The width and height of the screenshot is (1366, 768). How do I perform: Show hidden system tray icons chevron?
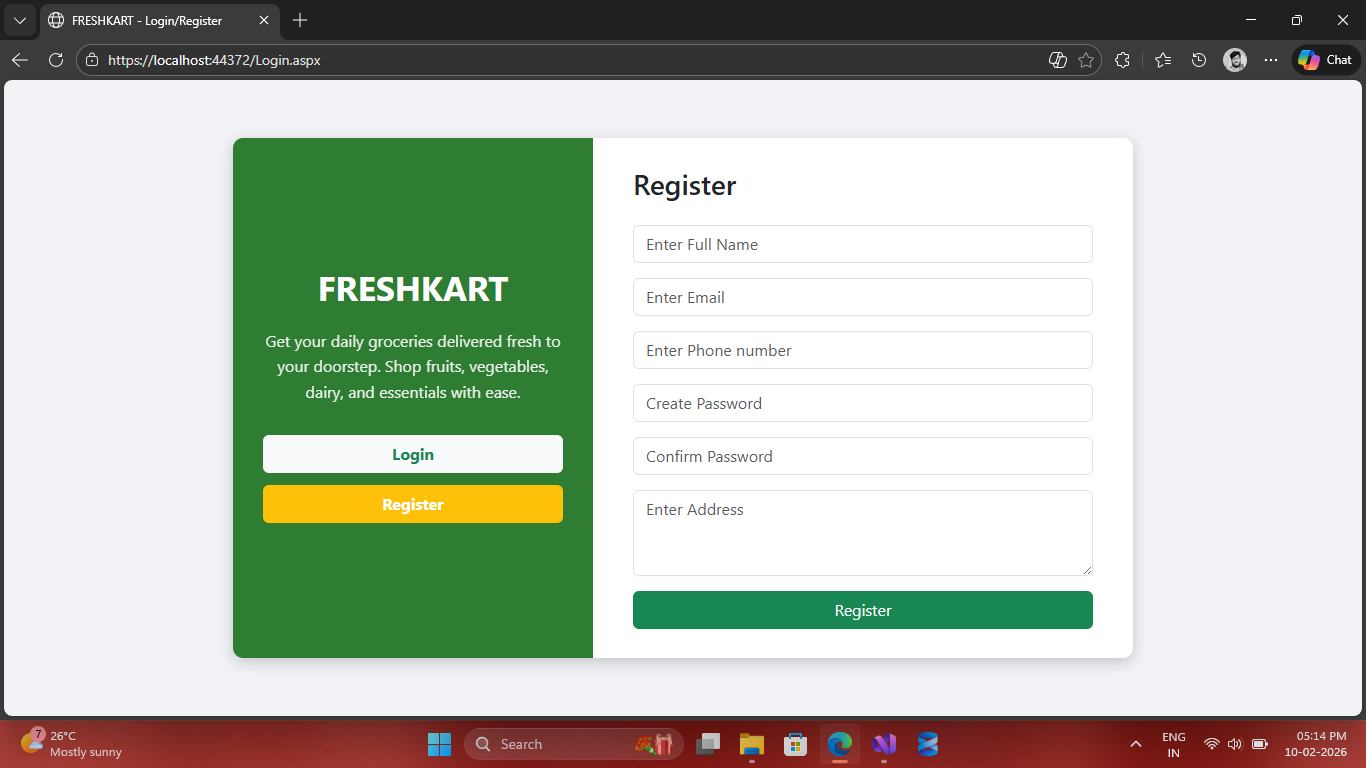pos(1135,744)
